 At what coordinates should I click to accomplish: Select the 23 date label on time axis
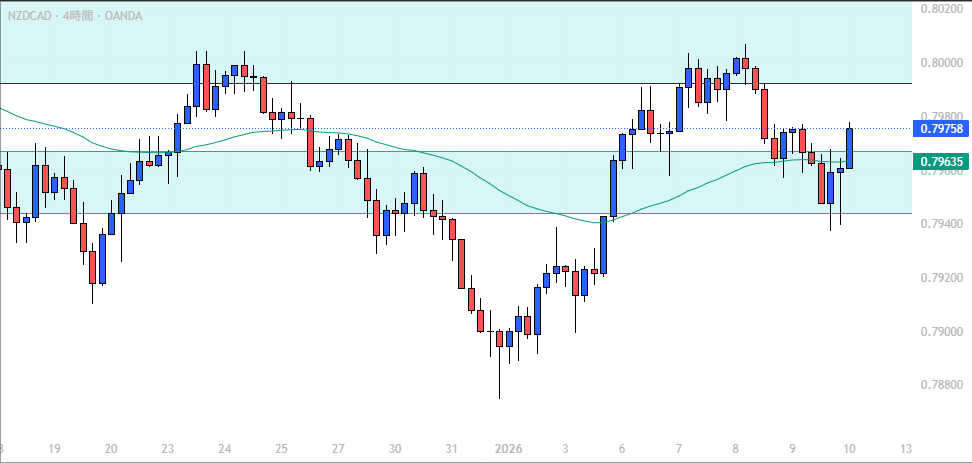point(168,449)
